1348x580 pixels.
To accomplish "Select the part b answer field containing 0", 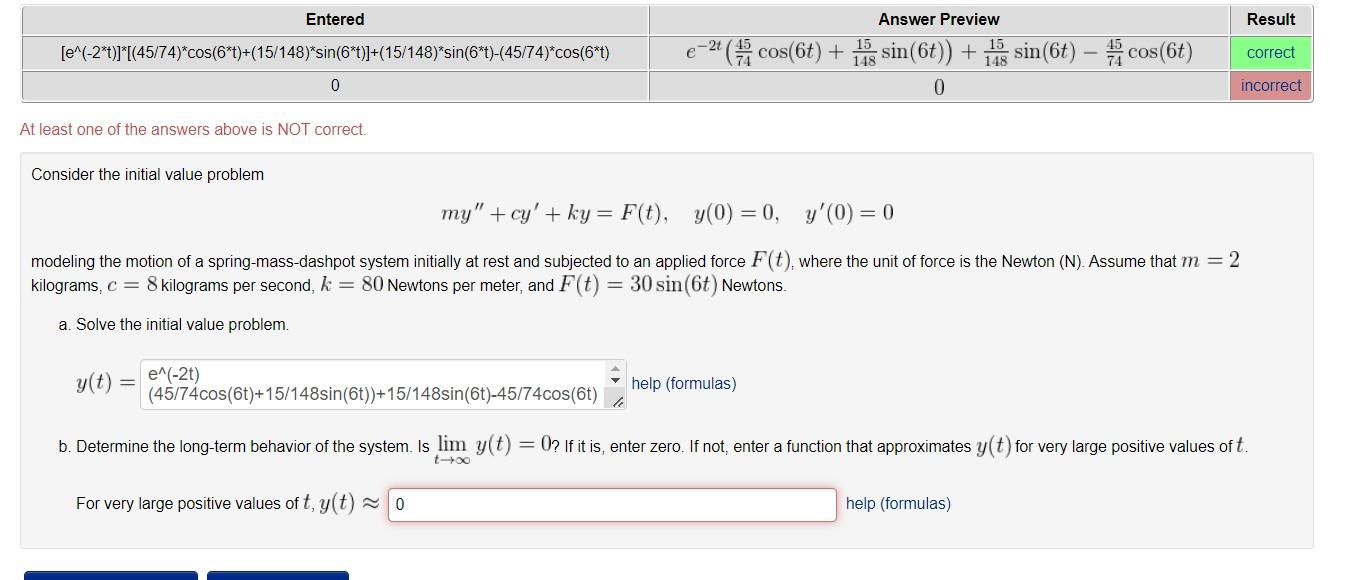I will pos(610,503).
